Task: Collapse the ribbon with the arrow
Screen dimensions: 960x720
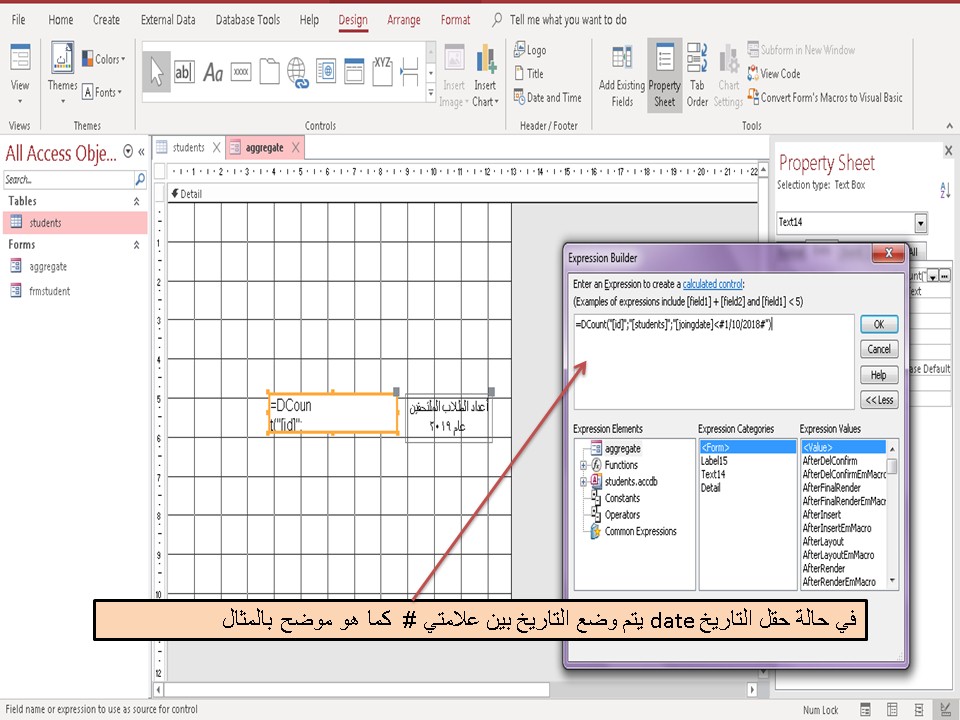Action: point(950,125)
